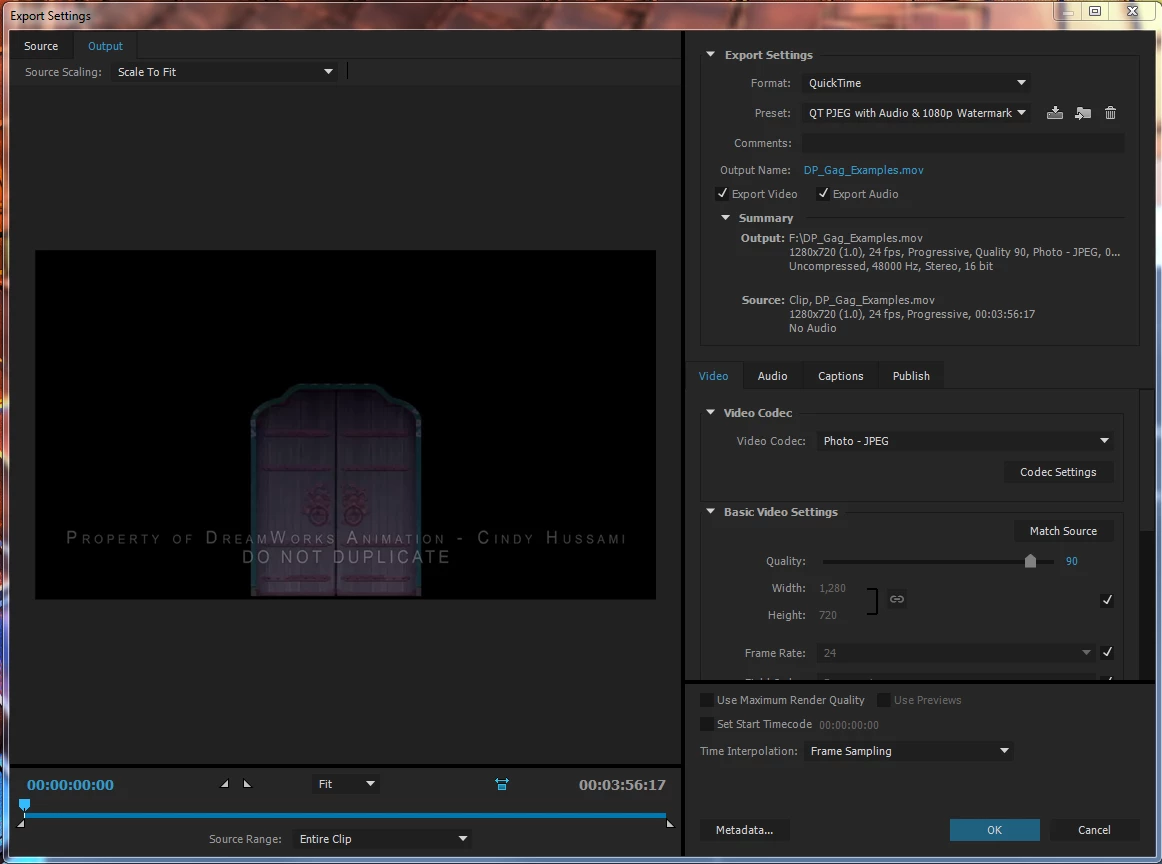Maximize the Export Settings window
The height and width of the screenshot is (864, 1162).
coord(1095,10)
